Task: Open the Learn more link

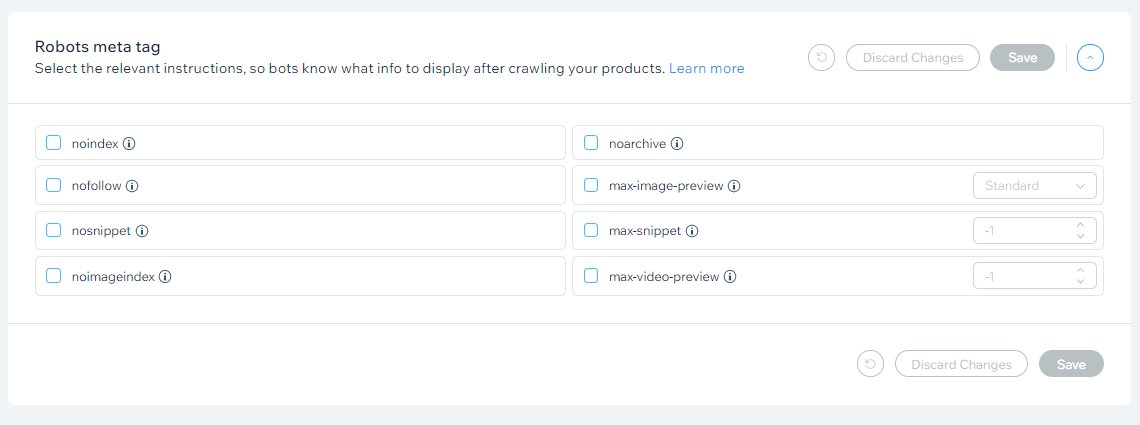Action: [707, 68]
